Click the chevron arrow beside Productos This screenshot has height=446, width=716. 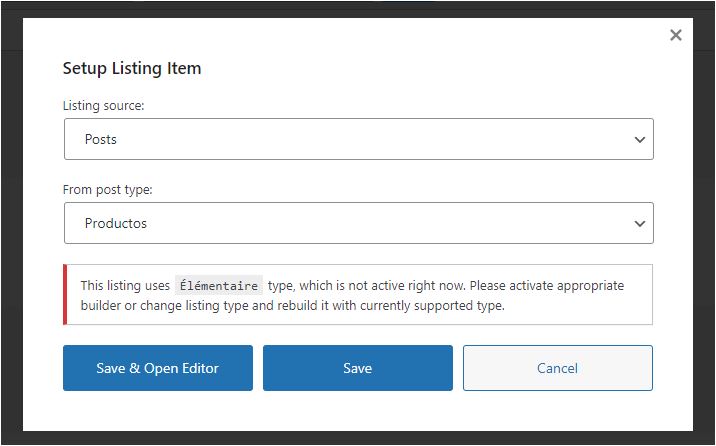(640, 224)
